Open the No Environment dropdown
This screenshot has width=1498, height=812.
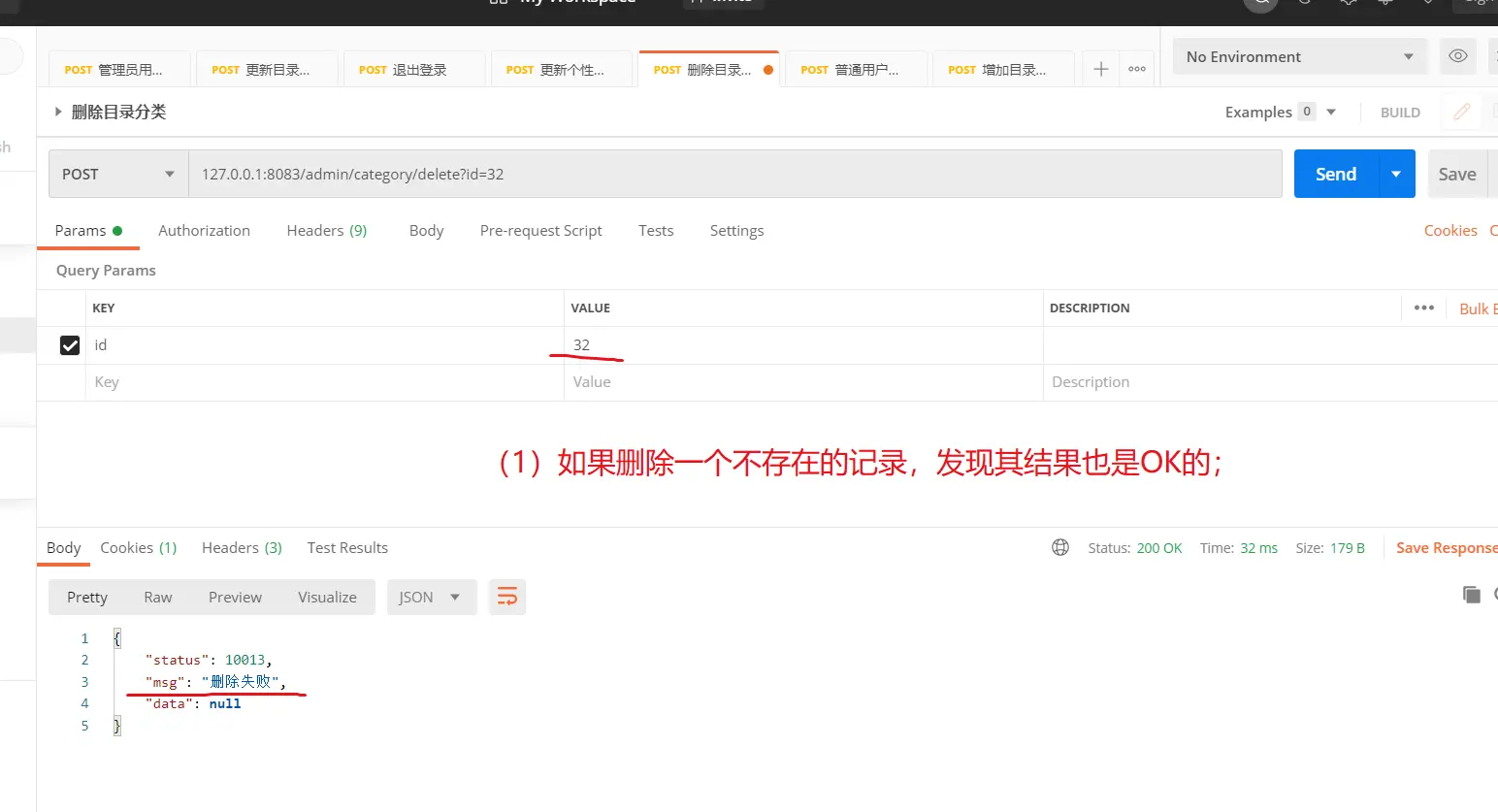click(x=1298, y=57)
